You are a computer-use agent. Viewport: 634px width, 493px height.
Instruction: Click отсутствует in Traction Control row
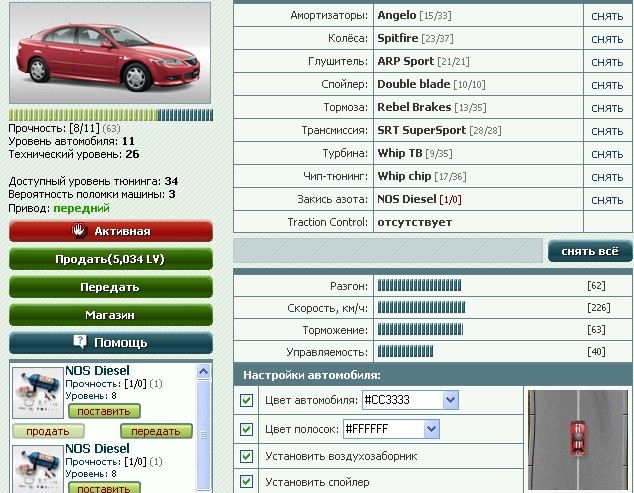[x=414, y=222]
